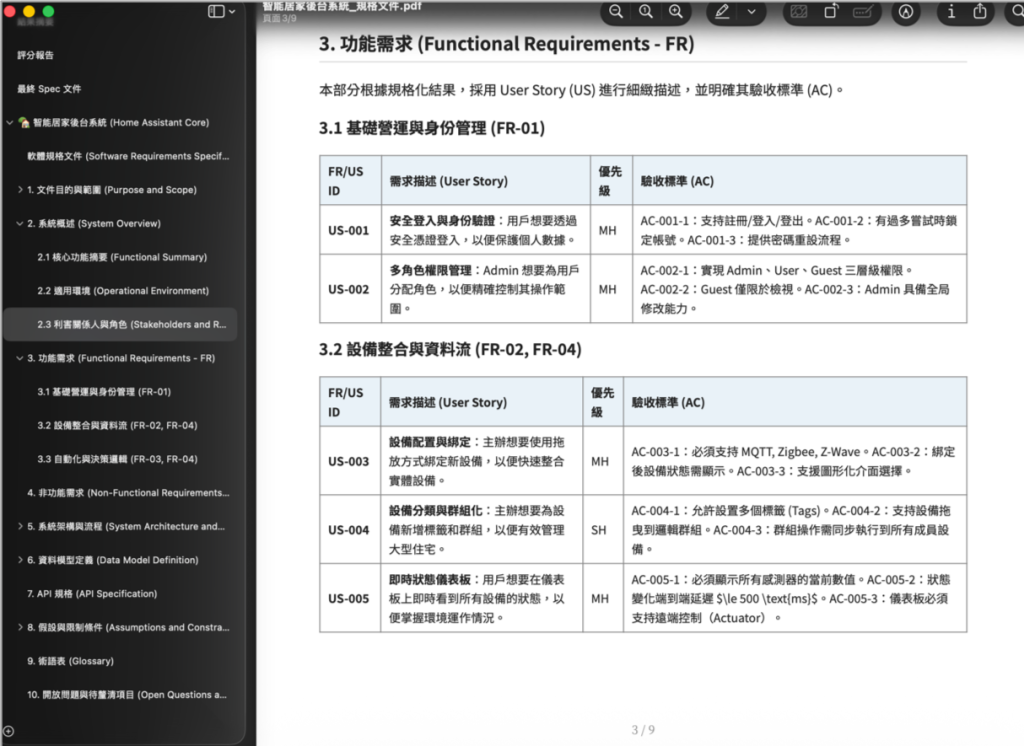Click the text field pencil toolbar icon
This screenshot has width=1024, height=746.
point(863,12)
